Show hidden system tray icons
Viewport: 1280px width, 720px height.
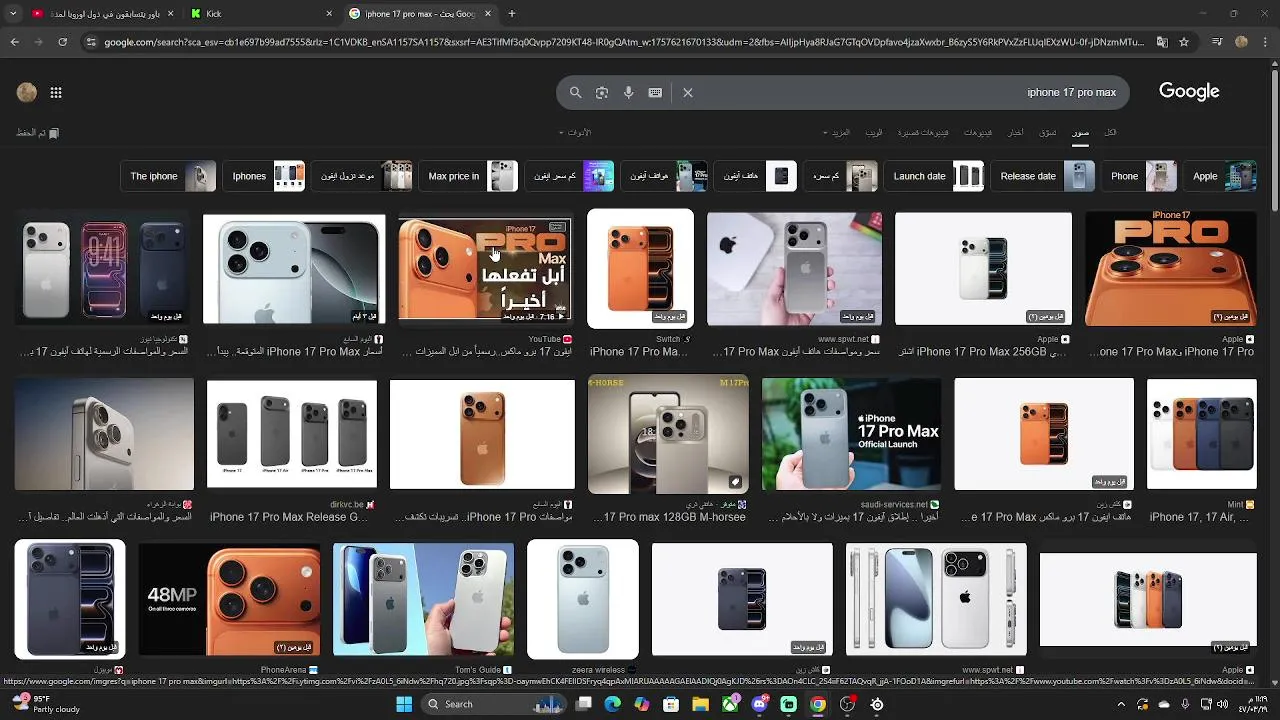pyautogui.click(x=1121, y=704)
